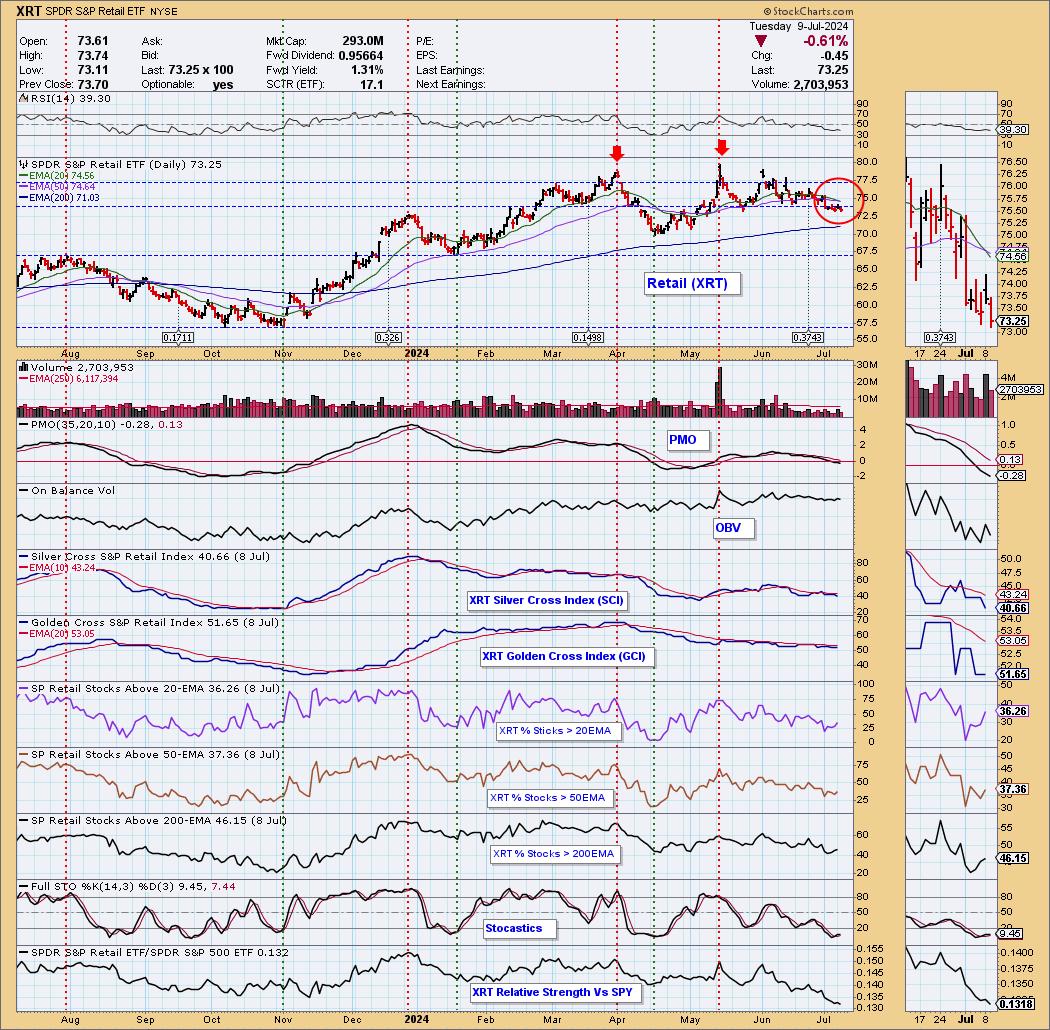Click the Chg value '-0.45'
This screenshot has height=1030, width=1050.
coord(834,56)
